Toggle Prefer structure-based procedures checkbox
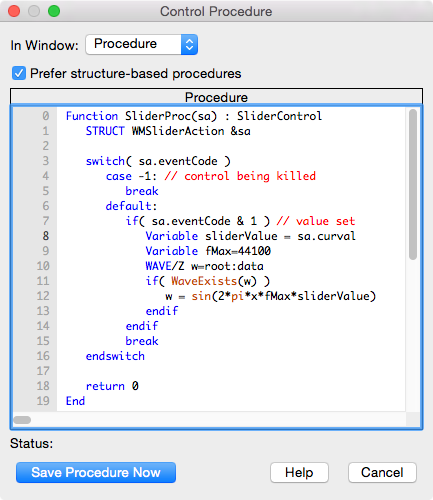Image resolution: width=433 pixels, height=500 pixels. (x=19, y=73)
